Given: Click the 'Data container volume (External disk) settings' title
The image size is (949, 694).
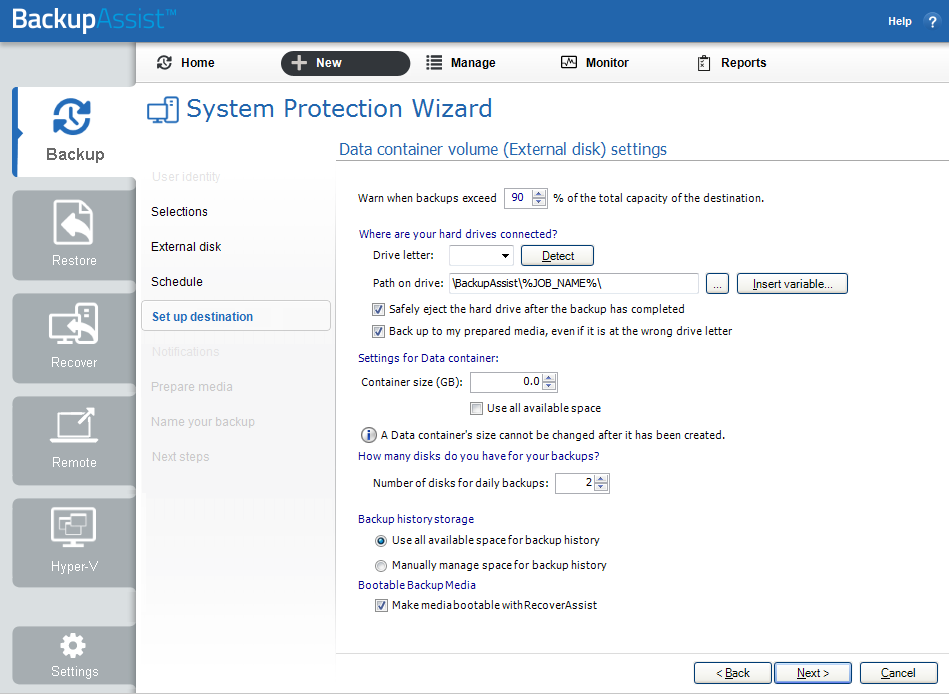Looking at the screenshot, I should tap(503, 149).
